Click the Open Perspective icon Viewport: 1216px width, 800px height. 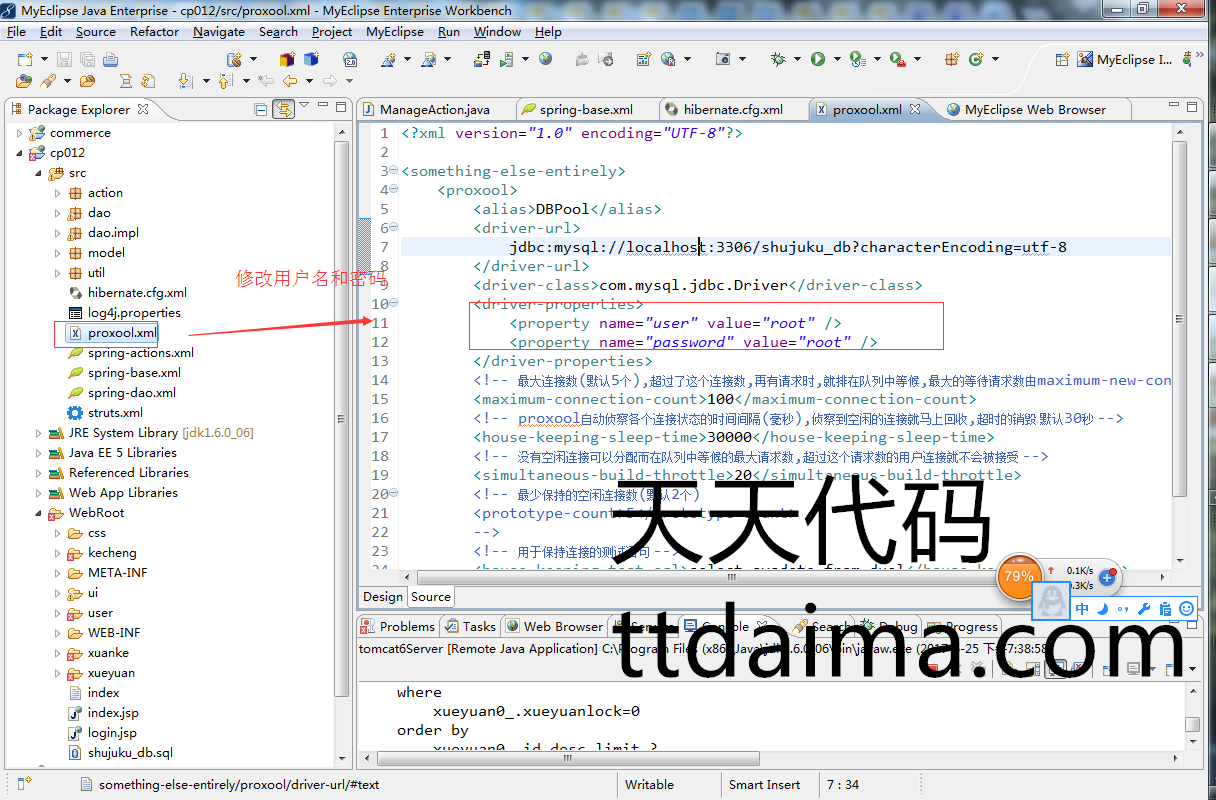click(1061, 60)
